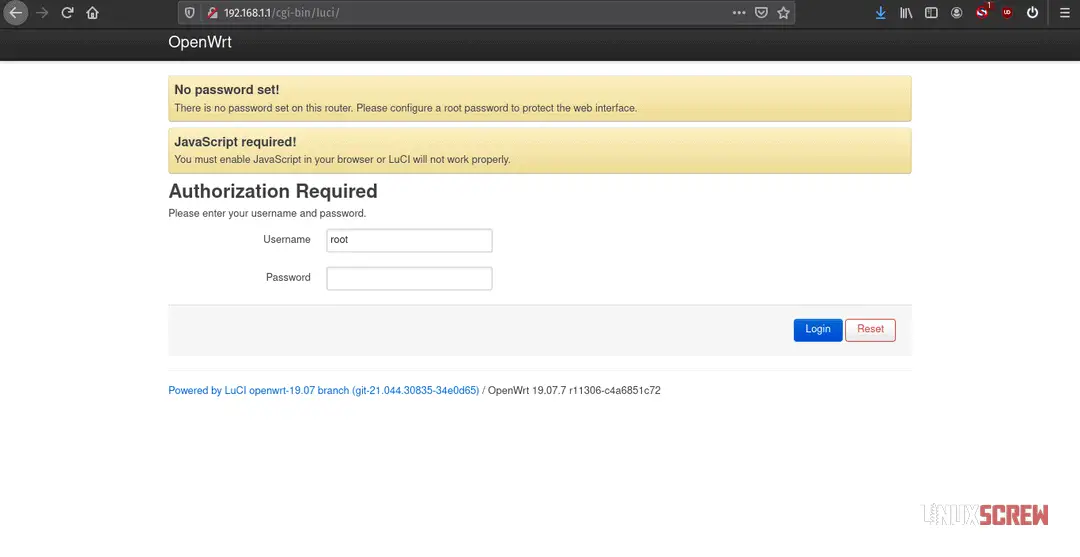Click the 'Authorization Required' heading
Viewport: 1080px width, 557px height.
click(273, 191)
